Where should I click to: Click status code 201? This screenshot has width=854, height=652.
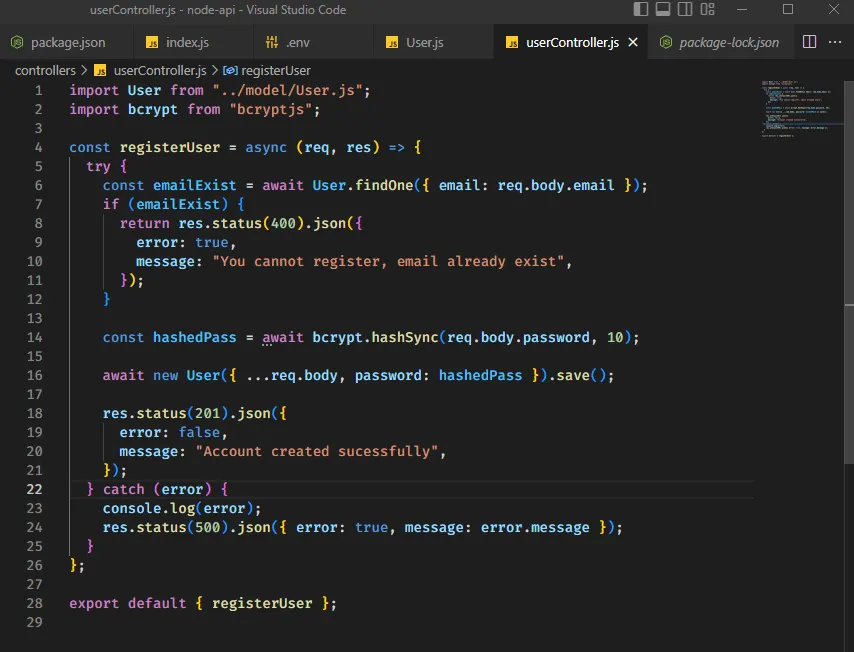(x=208, y=413)
